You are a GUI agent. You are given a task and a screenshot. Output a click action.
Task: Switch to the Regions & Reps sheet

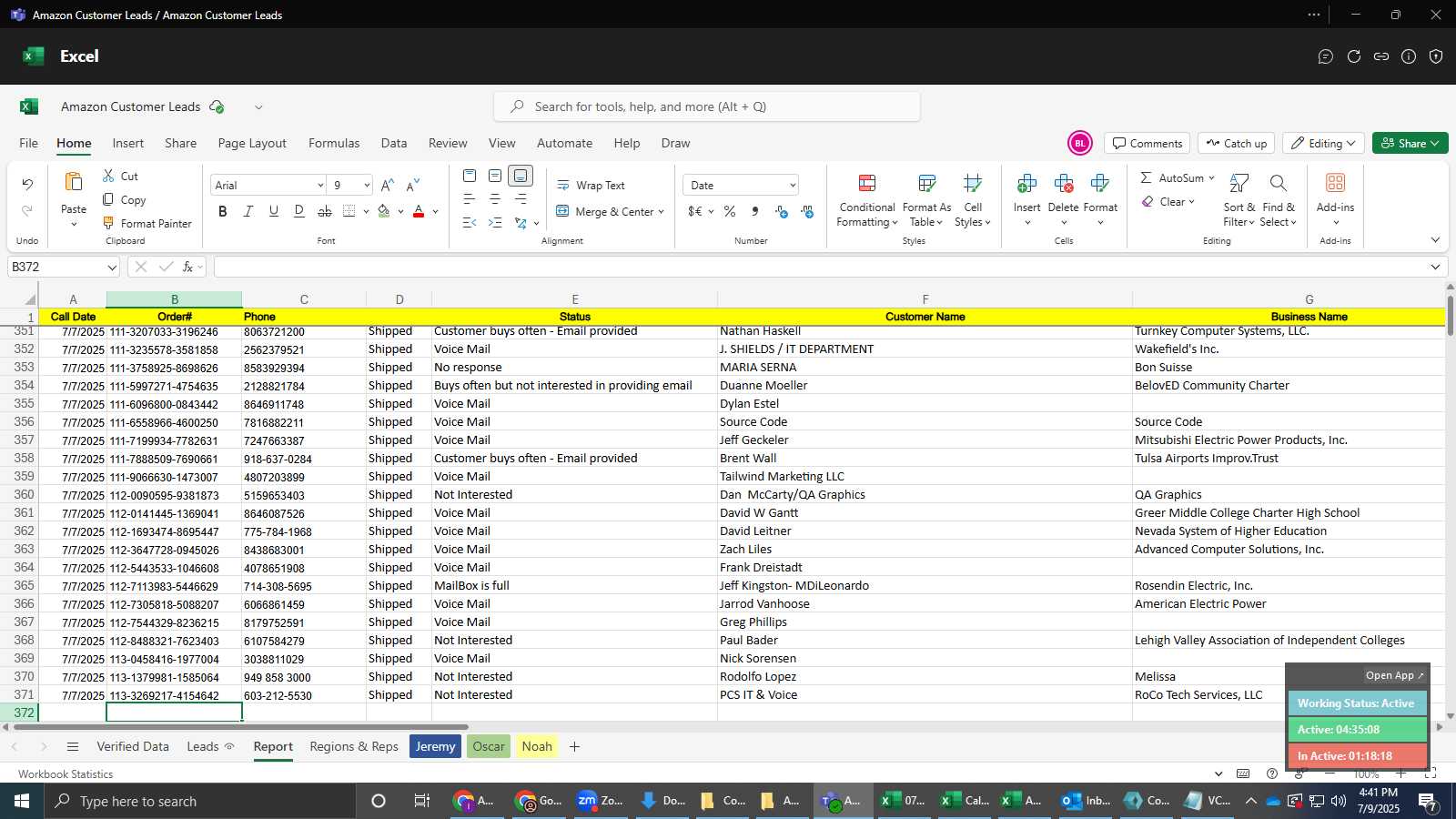pos(354,746)
